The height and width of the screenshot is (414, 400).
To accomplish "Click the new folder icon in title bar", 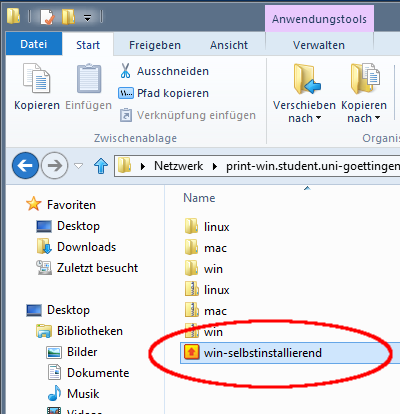I will (x=68, y=17).
